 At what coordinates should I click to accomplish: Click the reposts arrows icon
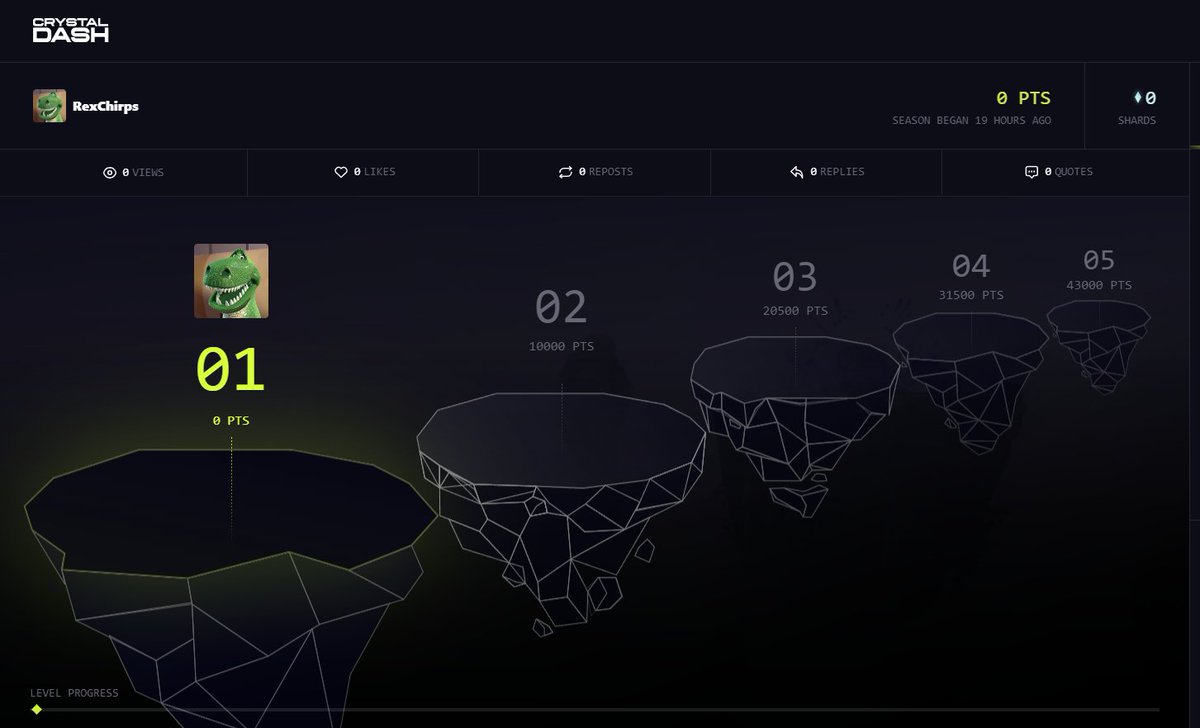pos(565,171)
